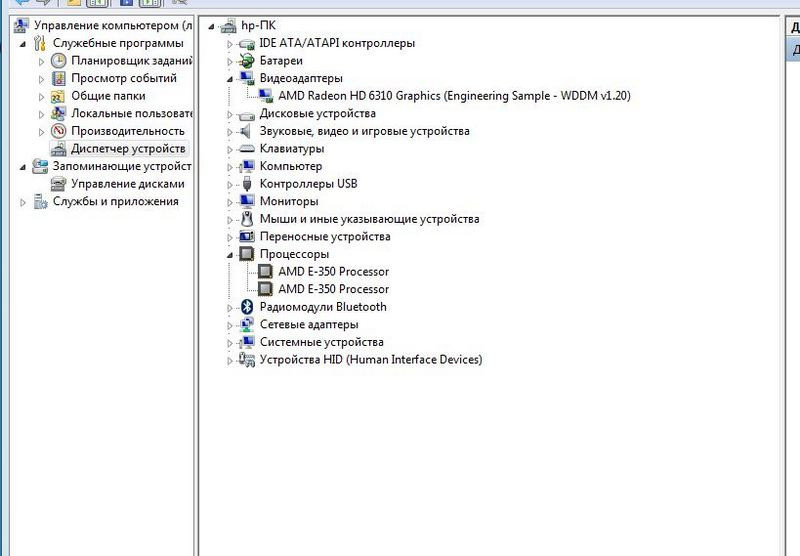Click the Батареи battery icon
This screenshot has height=556, width=800.
(x=247, y=61)
